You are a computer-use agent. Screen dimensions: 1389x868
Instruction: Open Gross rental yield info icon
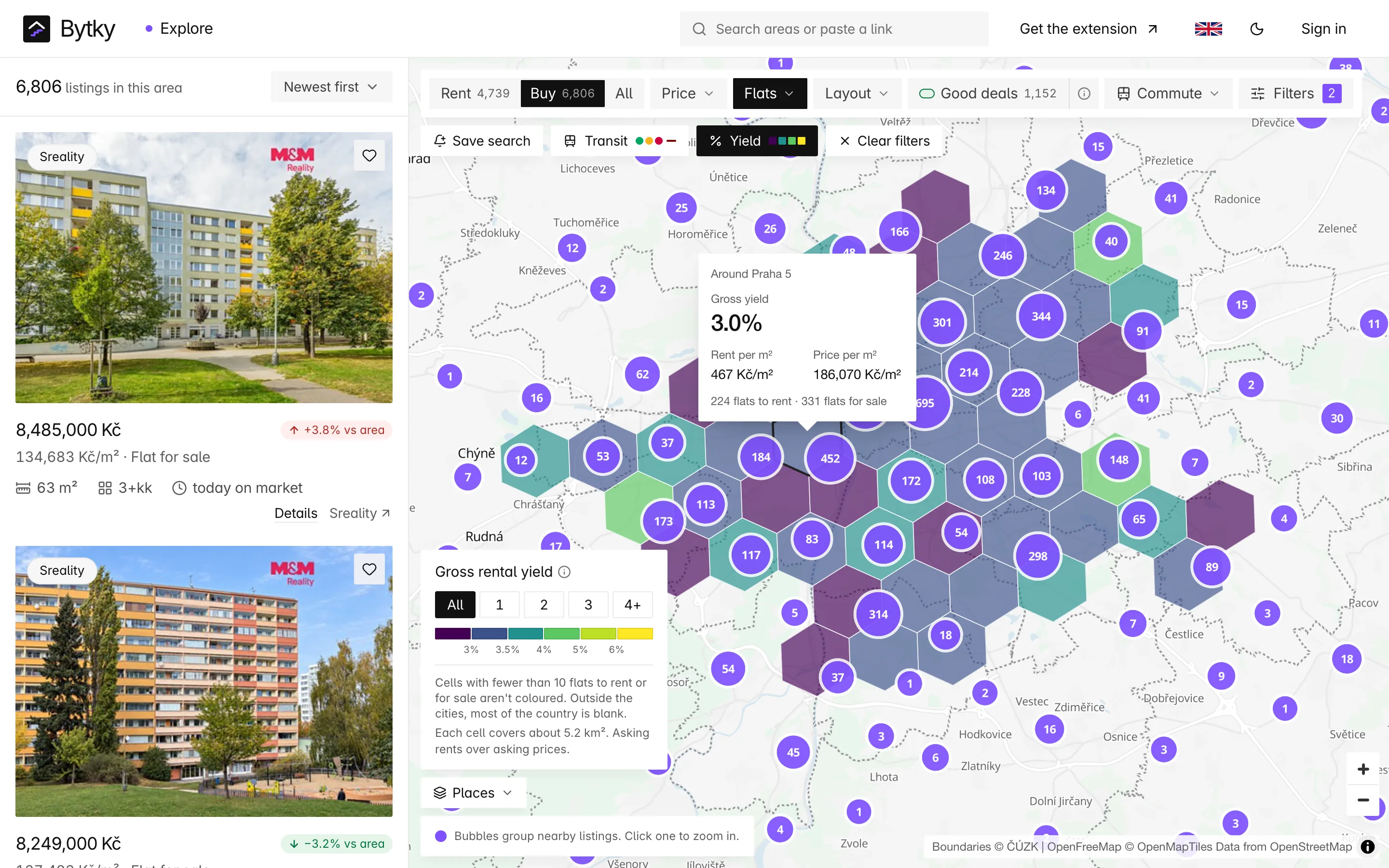click(x=564, y=572)
